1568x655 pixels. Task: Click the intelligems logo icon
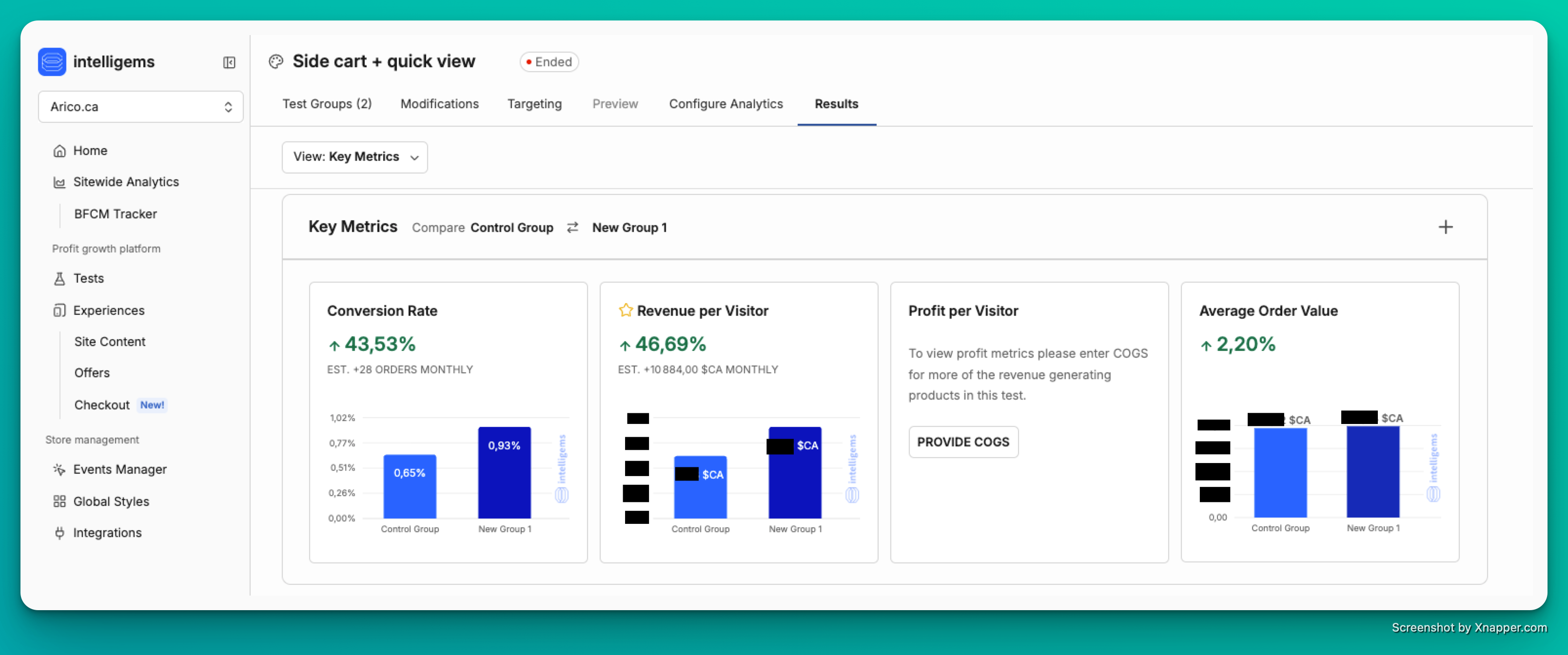coord(52,61)
